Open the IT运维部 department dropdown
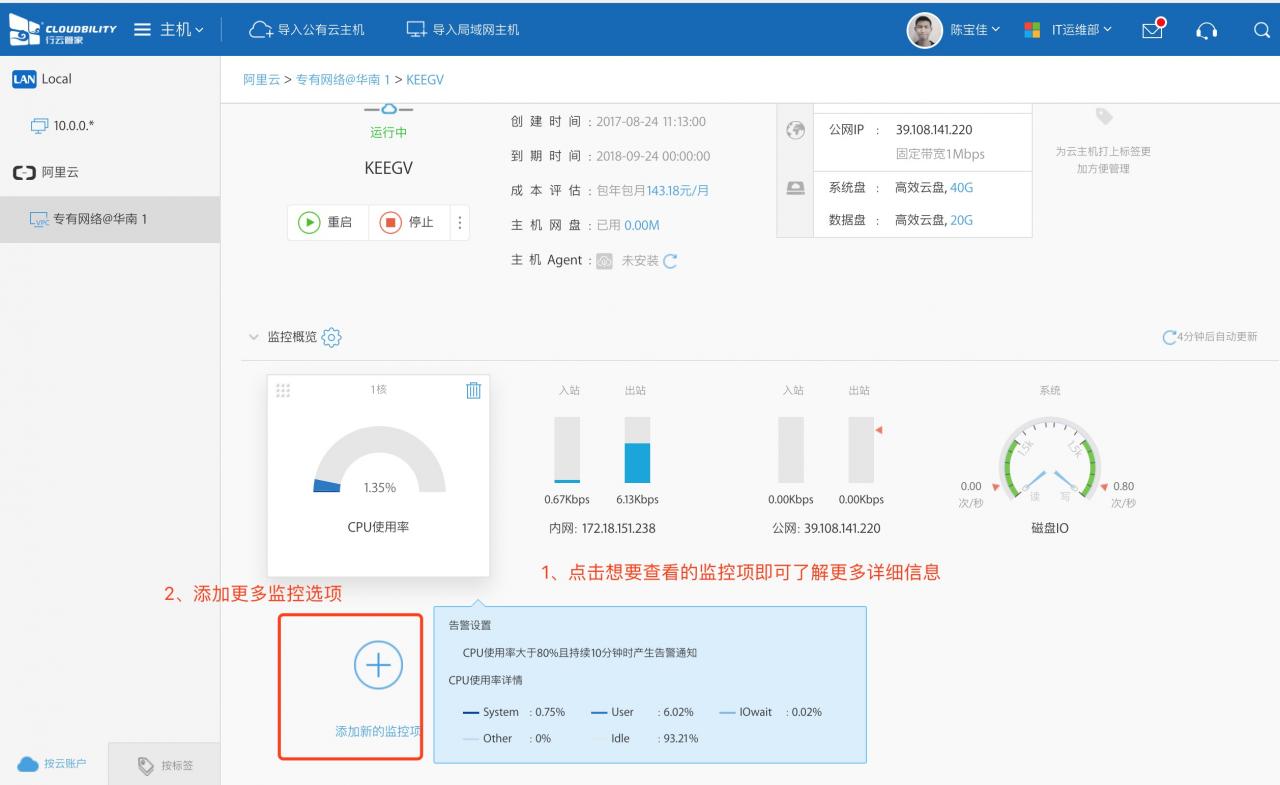The image size is (1280, 785). (x=1068, y=30)
